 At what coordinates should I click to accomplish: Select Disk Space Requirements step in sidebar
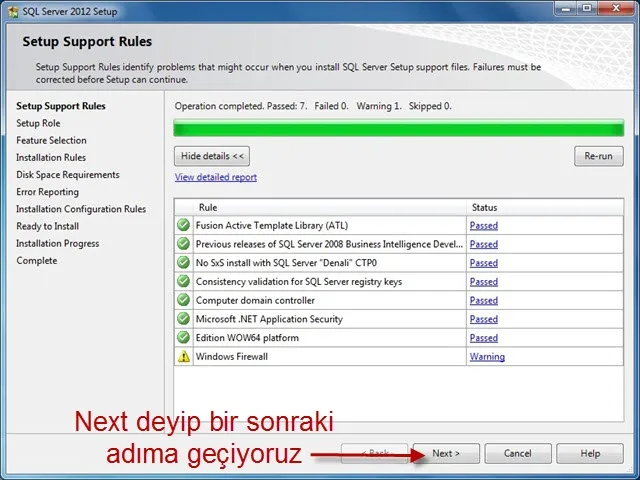pyautogui.click(x=68, y=175)
